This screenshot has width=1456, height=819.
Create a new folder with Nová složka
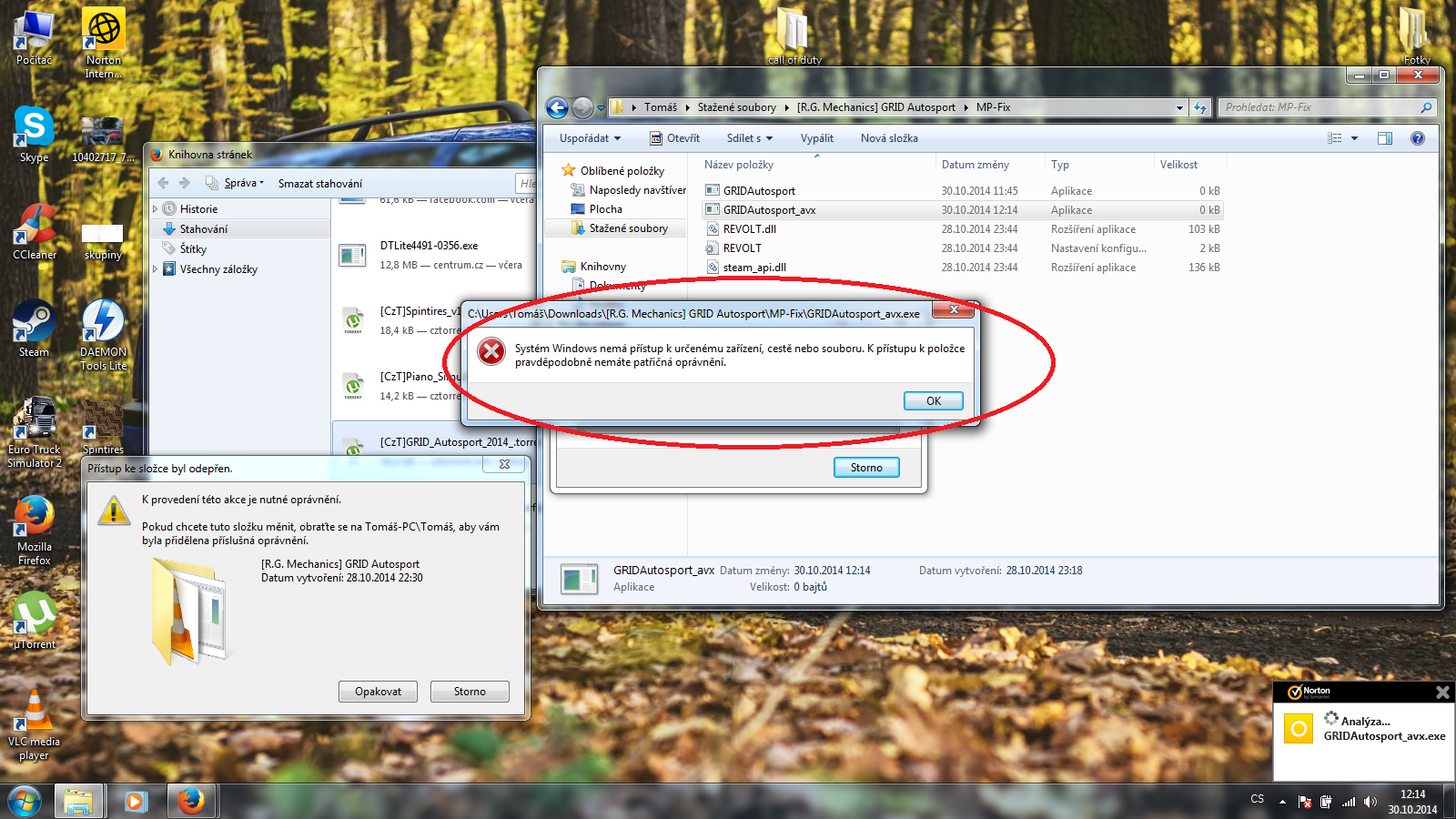pos(889,138)
